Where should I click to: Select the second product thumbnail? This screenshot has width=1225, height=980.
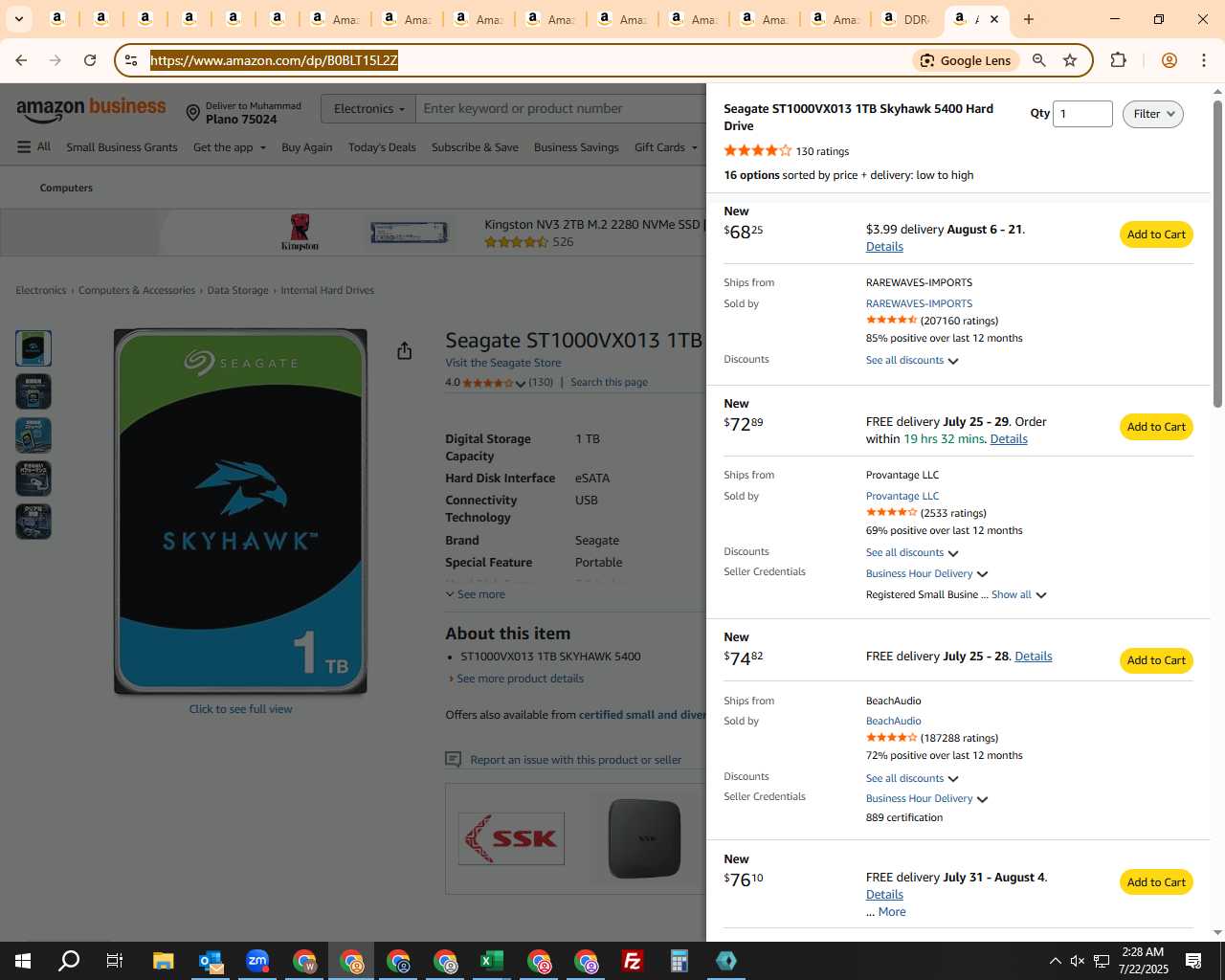pyautogui.click(x=33, y=391)
